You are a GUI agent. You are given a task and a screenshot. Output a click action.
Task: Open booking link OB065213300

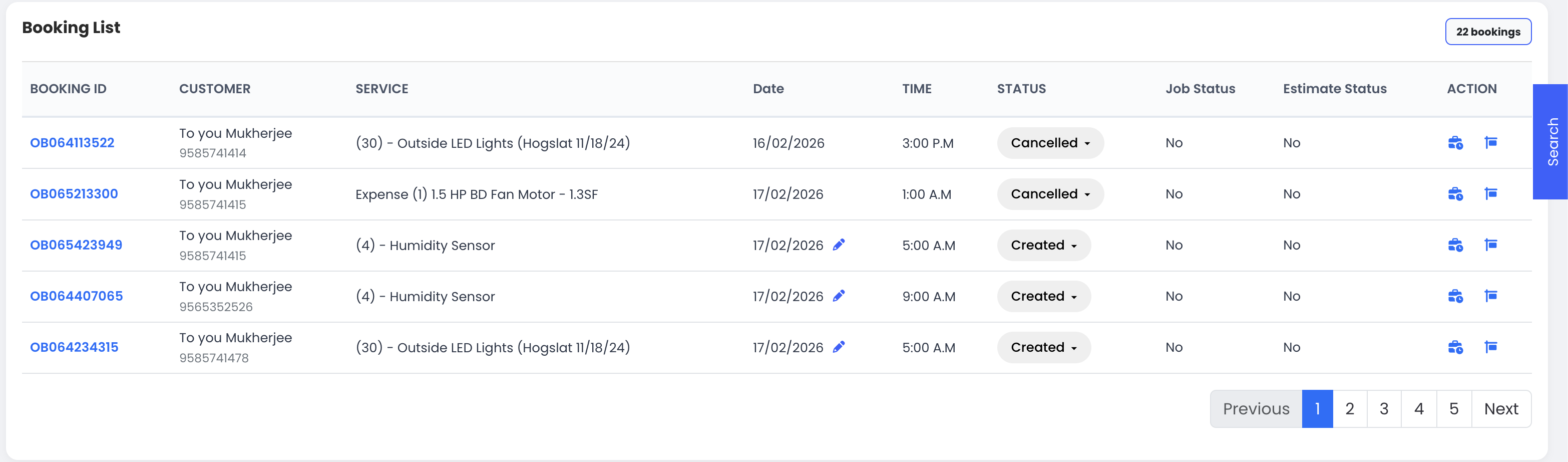[x=74, y=194]
